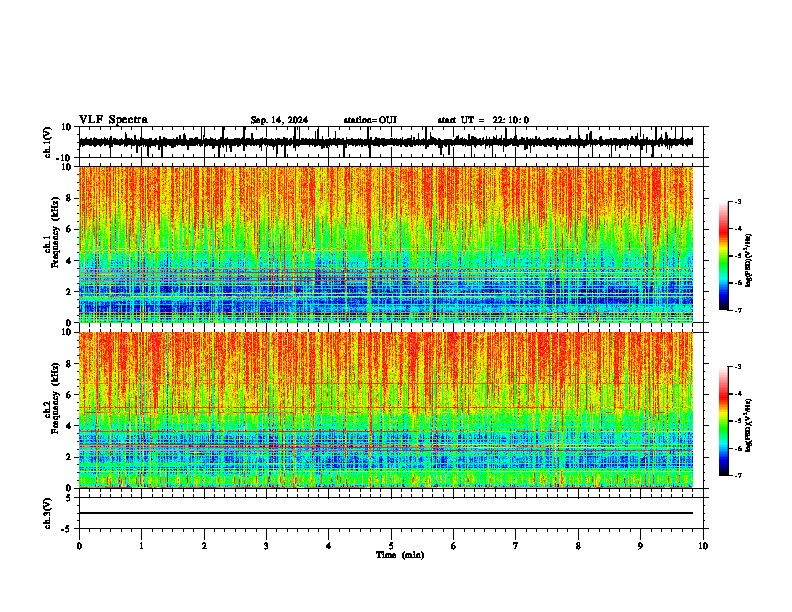This screenshot has width=792, height=612.
Task: Click time axis tick label "5"
Action: pyautogui.click(x=391, y=546)
